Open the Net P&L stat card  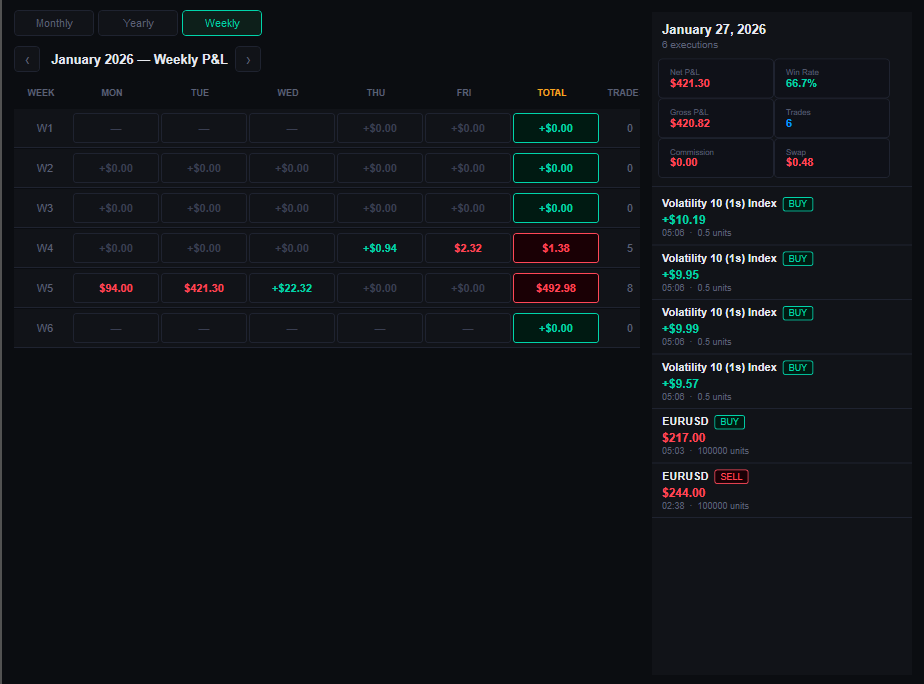pyautogui.click(x=715, y=78)
